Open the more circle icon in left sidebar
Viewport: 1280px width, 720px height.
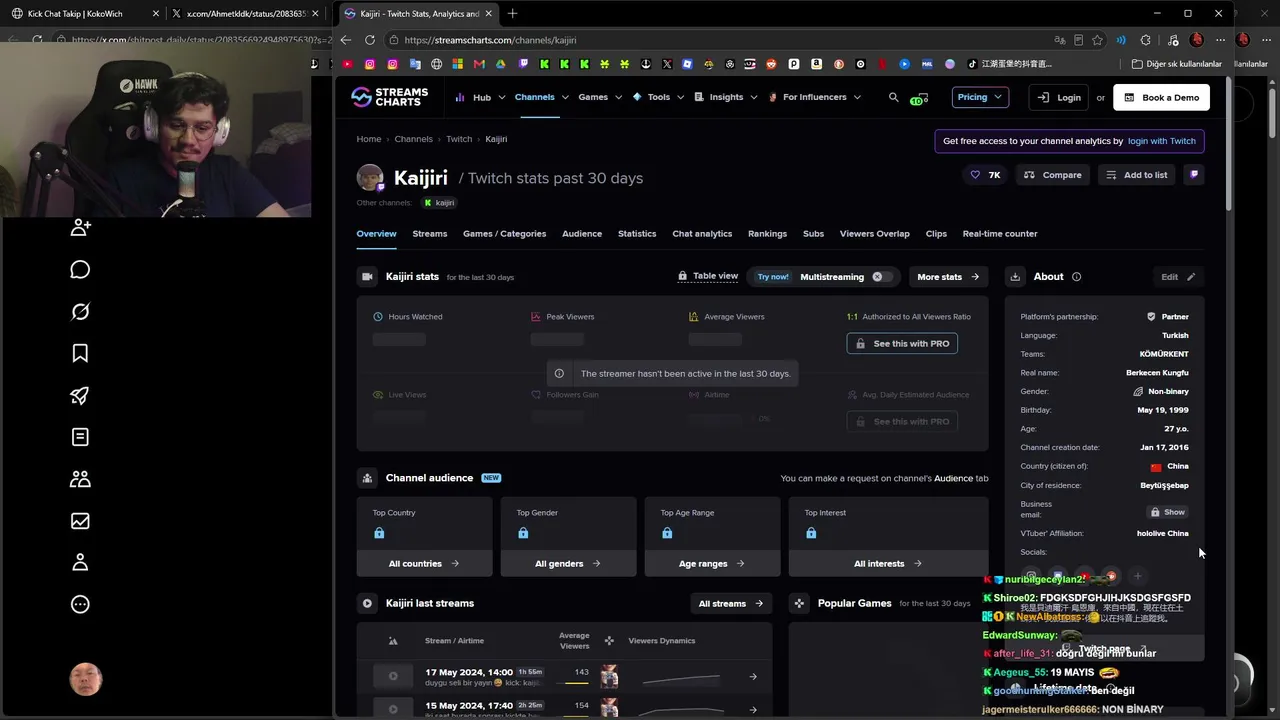(81, 604)
